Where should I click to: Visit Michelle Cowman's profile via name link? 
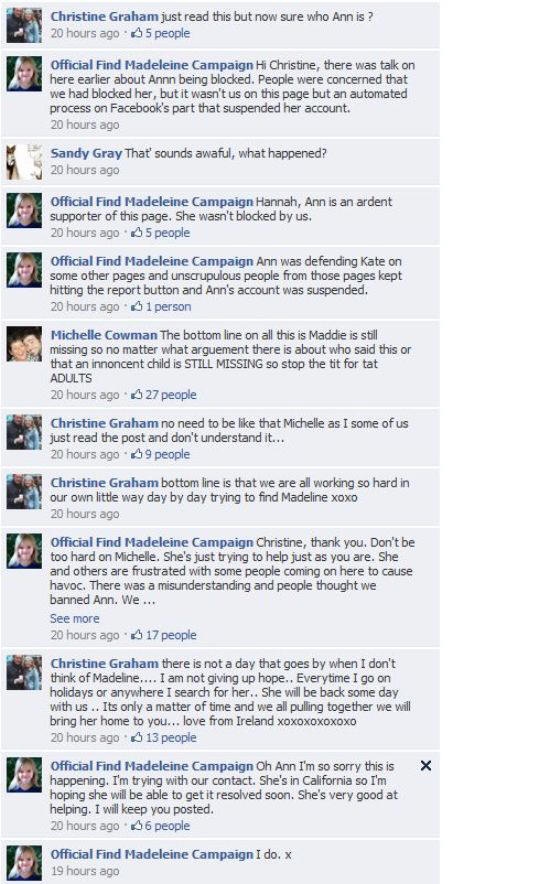pos(104,335)
